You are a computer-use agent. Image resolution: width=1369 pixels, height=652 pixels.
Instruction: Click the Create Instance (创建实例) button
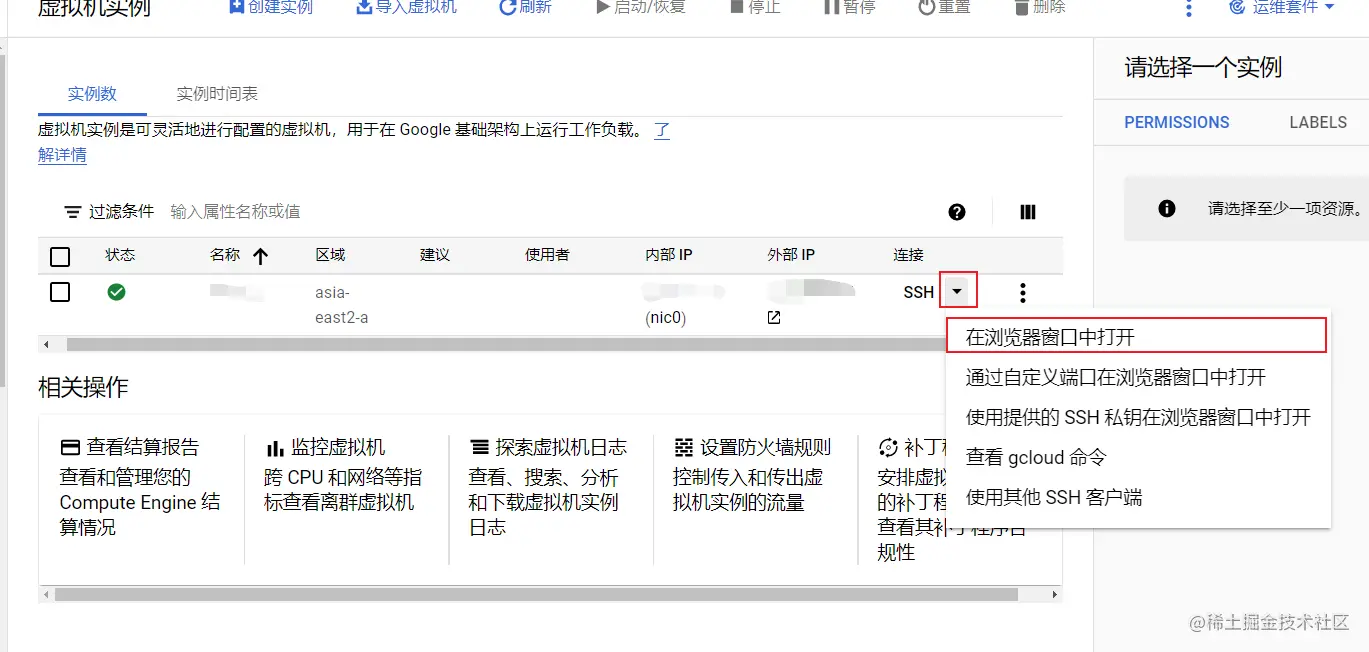pyautogui.click(x=270, y=7)
